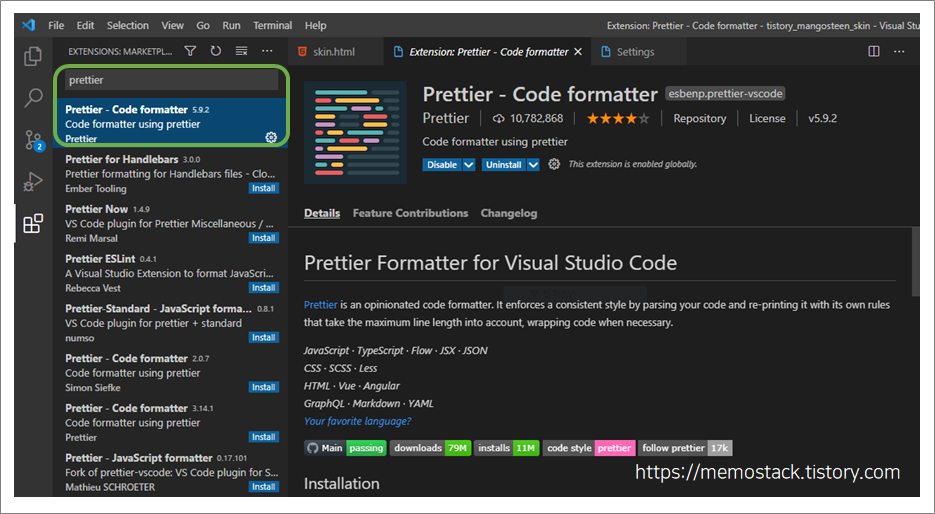Image resolution: width=935 pixels, height=514 pixels.
Task: Click the installs 11M badge
Action: tap(506, 448)
